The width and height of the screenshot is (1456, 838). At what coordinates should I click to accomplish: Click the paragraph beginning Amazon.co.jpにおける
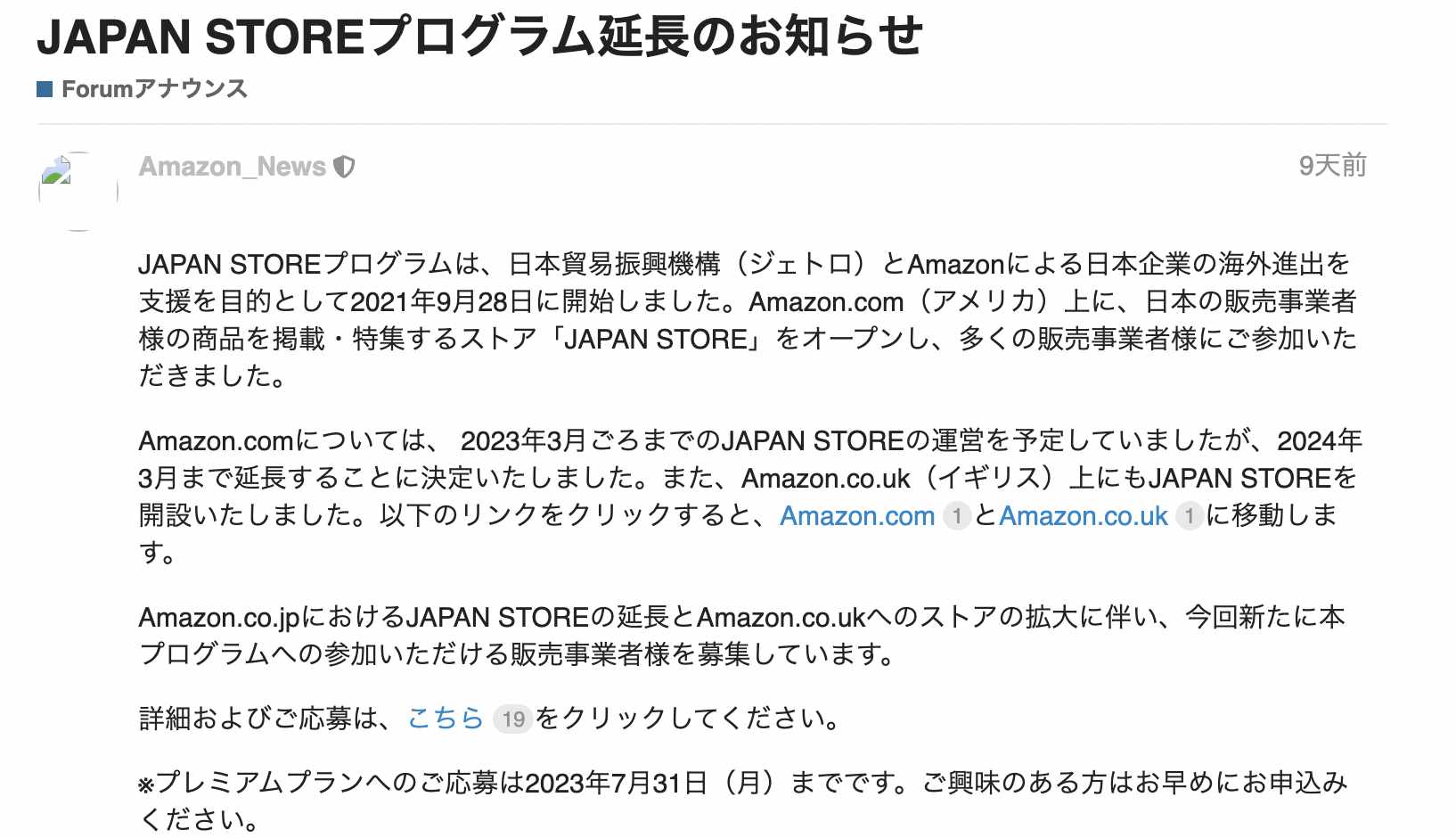(x=741, y=636)
